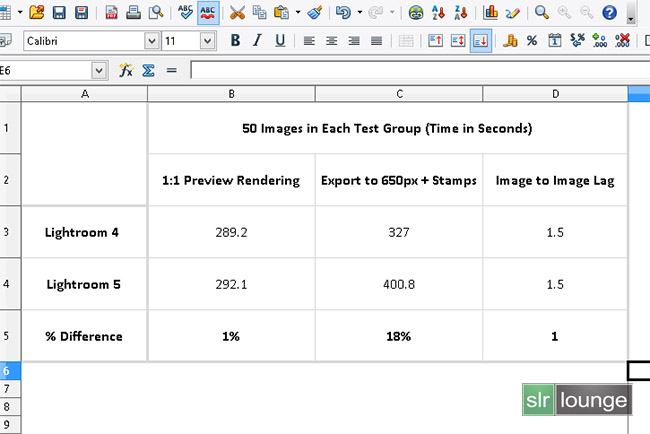Click the Merge Cells icon
The height and width of the screenshot is (434, 650).
406,41
